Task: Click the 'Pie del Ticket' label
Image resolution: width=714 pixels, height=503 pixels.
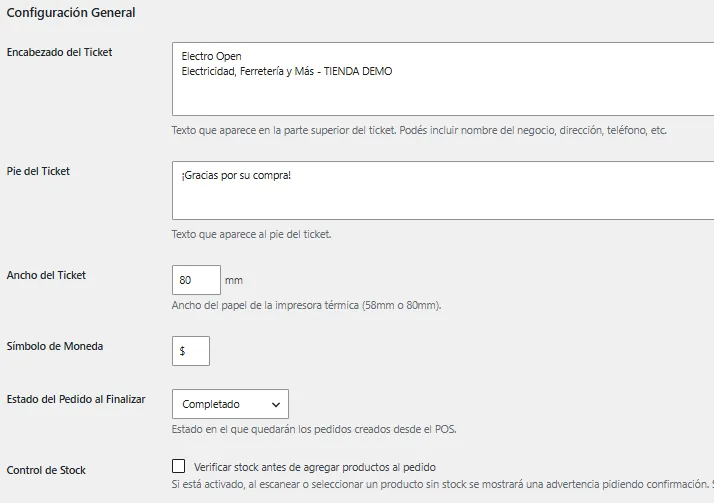Action: pyautogui.click(x=38, y=171)
